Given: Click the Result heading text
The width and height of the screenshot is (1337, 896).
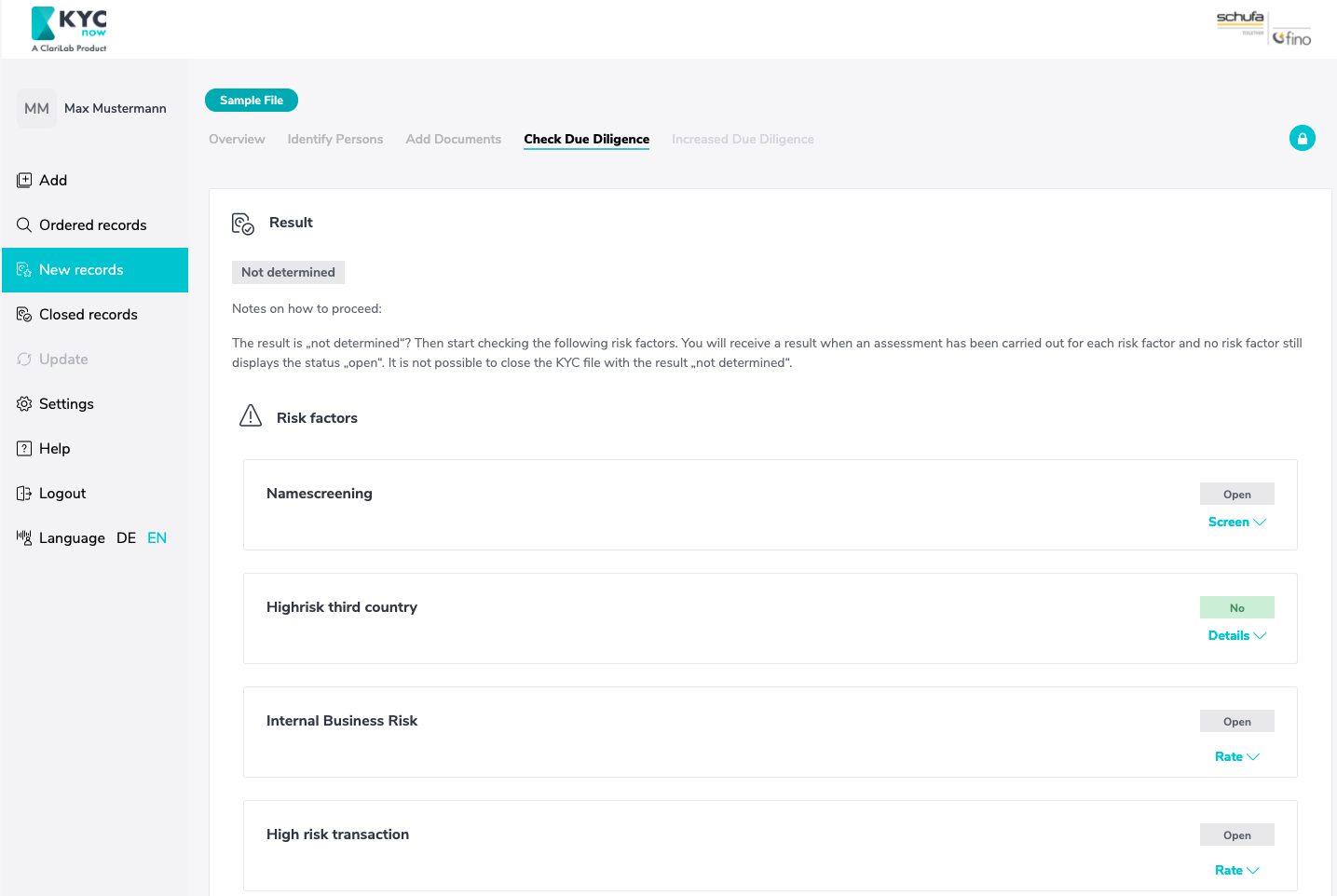Looking at the screenshot, I should (x=291, y=223).
